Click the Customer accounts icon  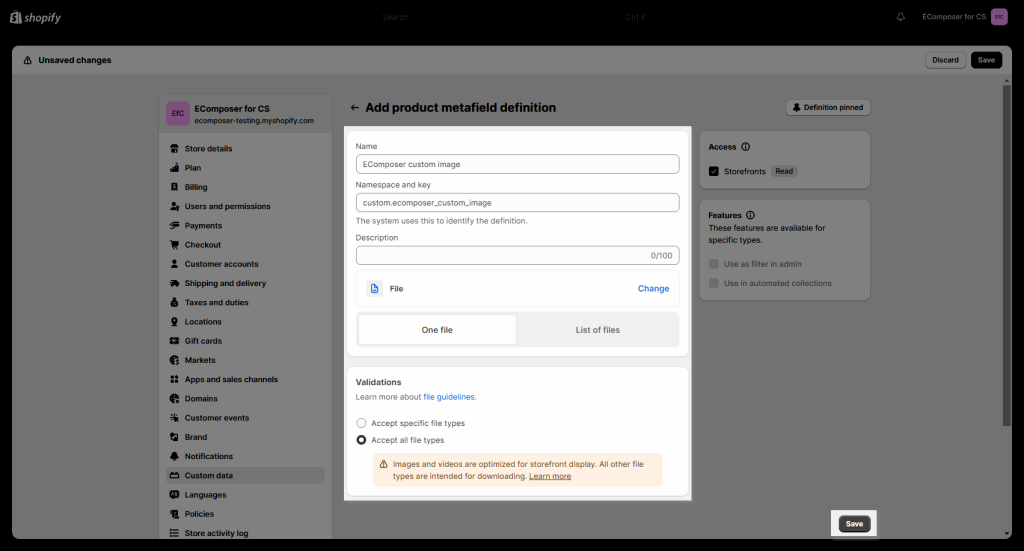click(174, 264)
